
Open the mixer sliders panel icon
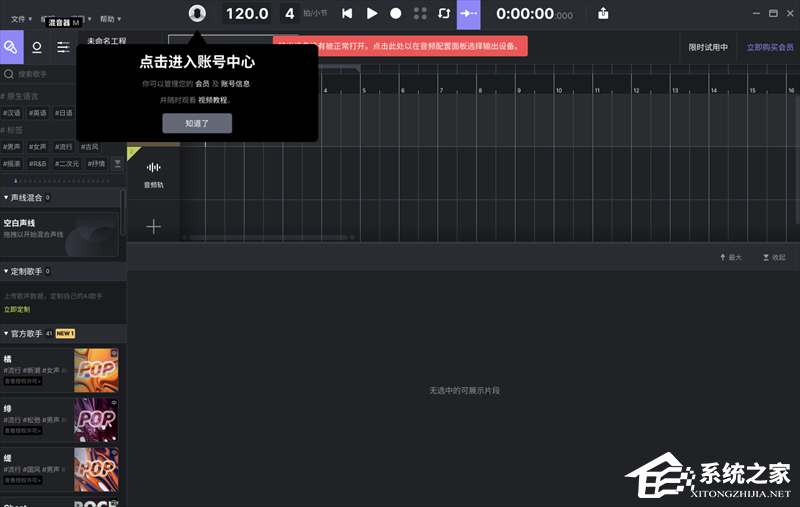click(63, 47)
